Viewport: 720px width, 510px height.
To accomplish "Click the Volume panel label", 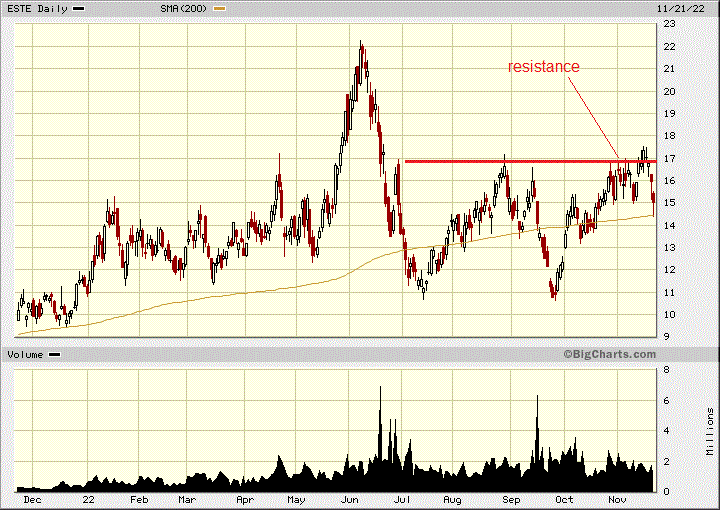I will tap(25, 354).
